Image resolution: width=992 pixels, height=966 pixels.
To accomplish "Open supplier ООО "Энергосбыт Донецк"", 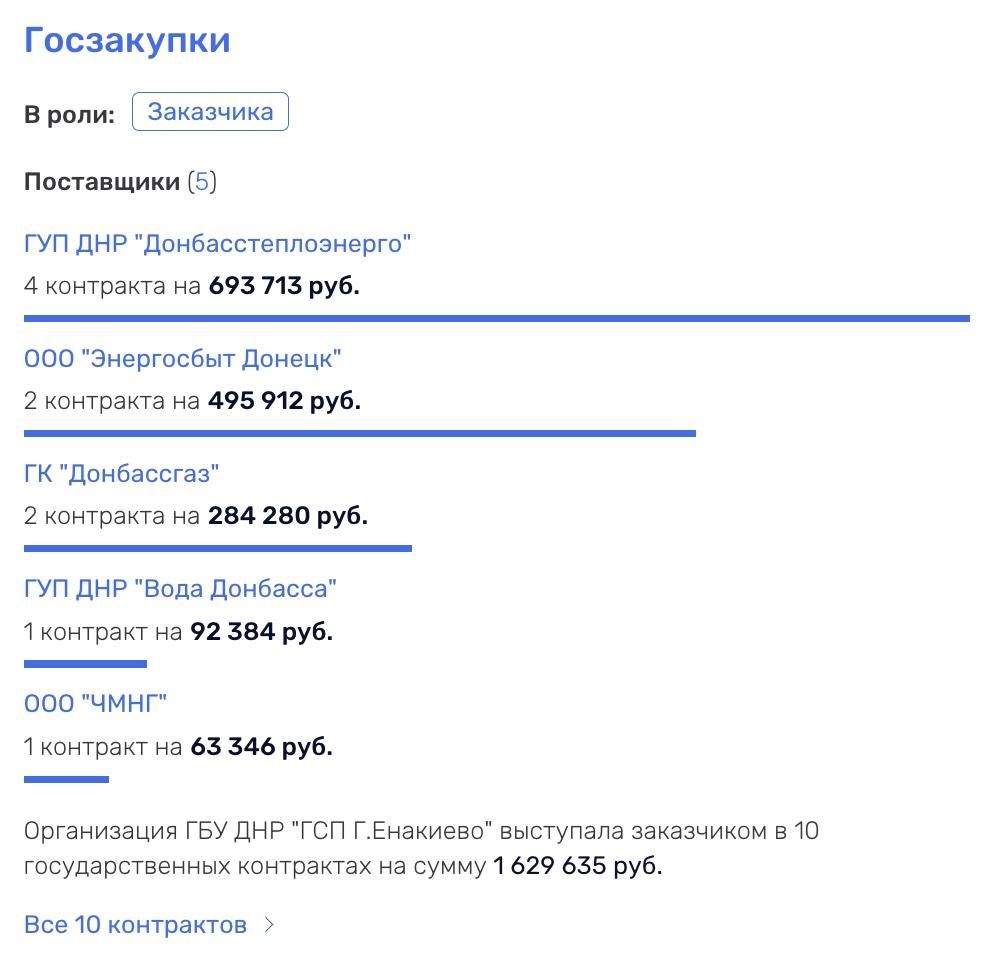I will (x=183, y=358).
